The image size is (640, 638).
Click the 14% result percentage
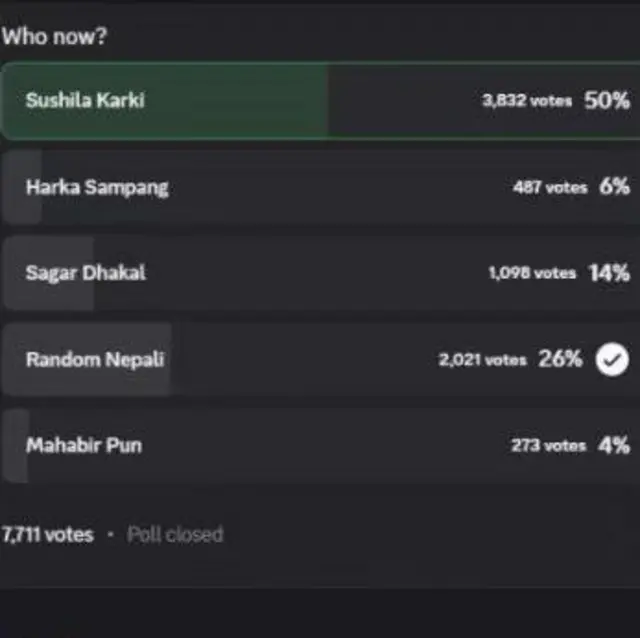pyautogui.click(x=609, y=273)
